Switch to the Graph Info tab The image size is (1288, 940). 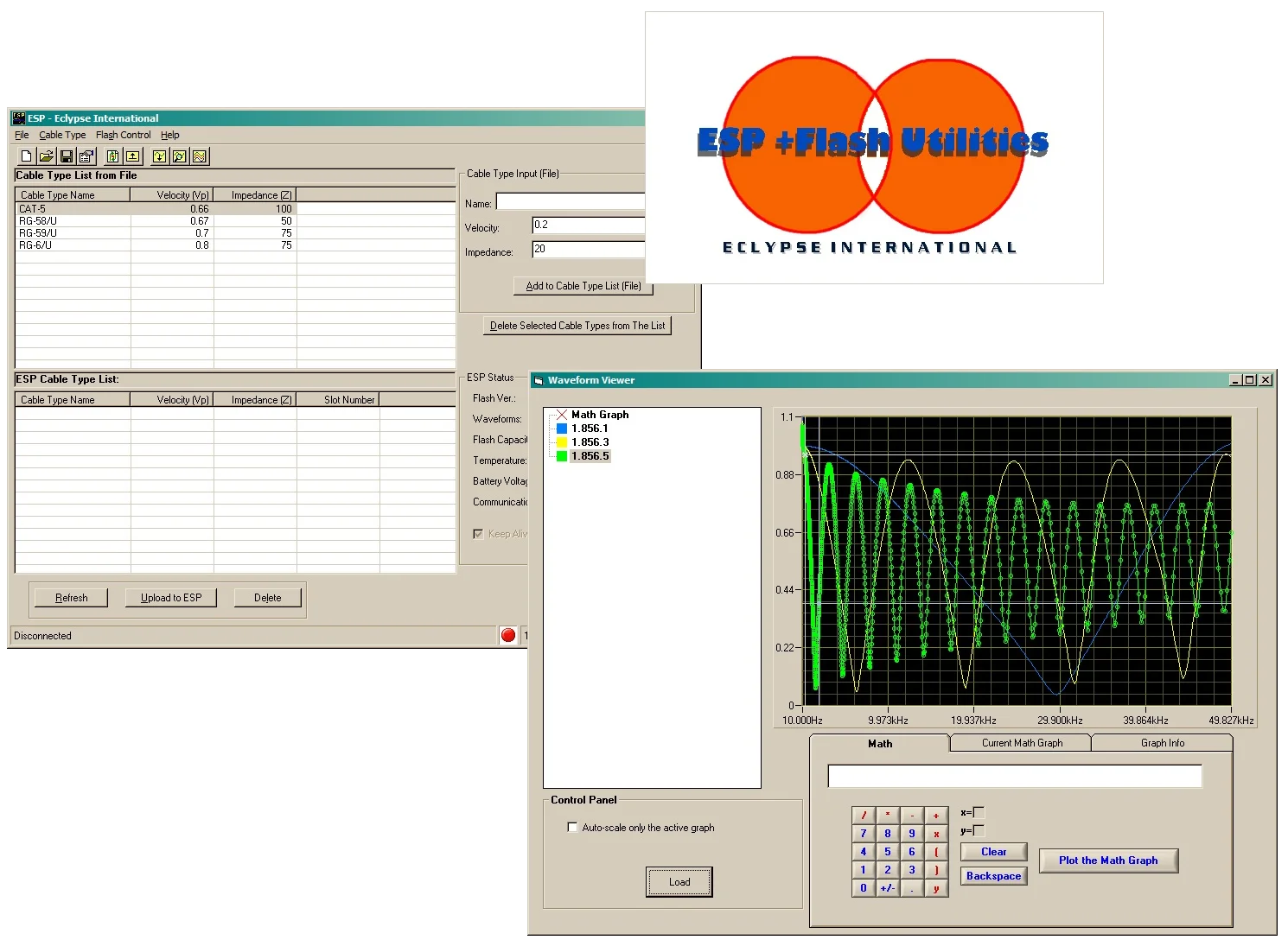tap(1163, 743)
